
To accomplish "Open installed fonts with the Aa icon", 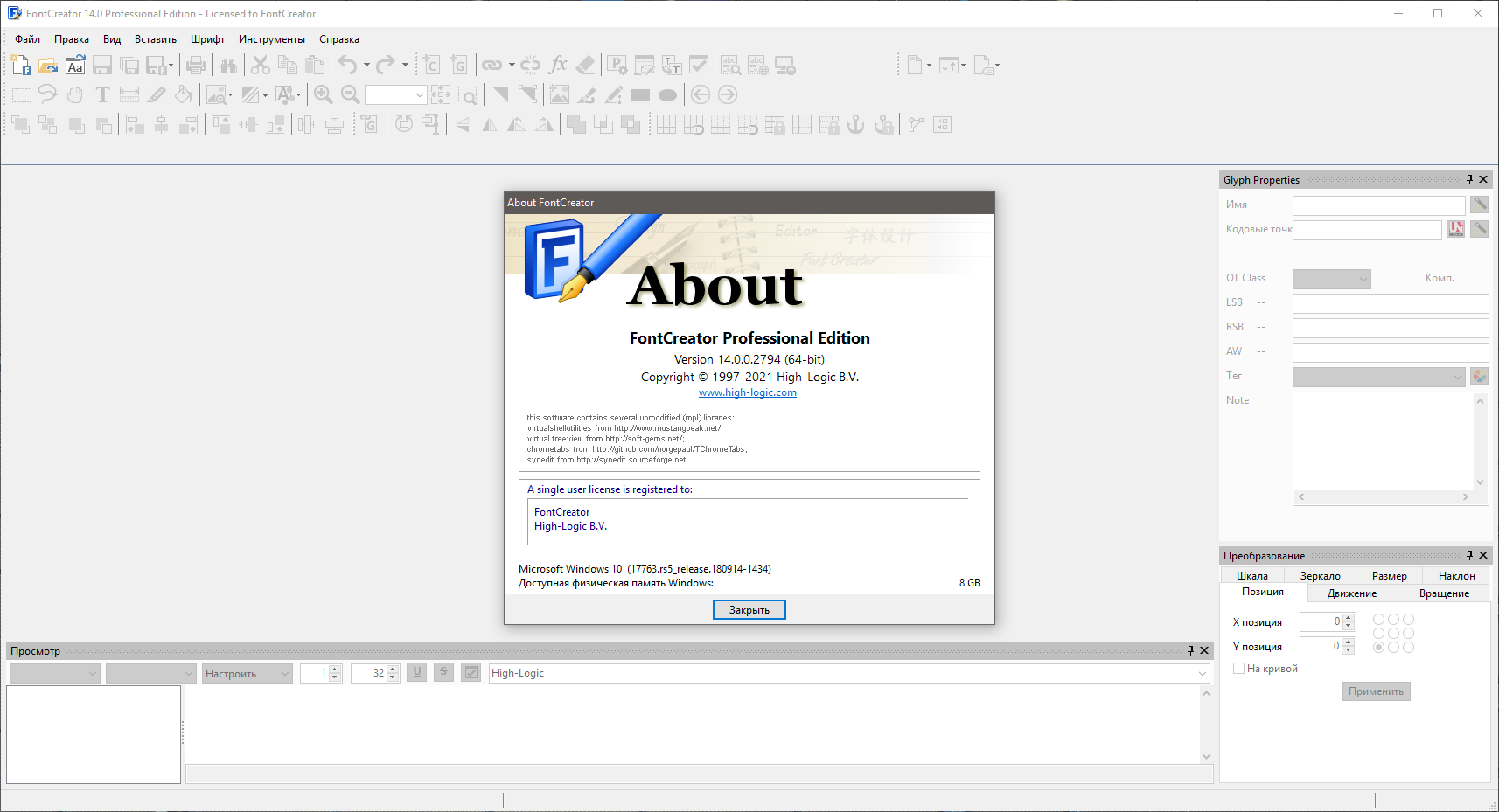I will (75, 65).
